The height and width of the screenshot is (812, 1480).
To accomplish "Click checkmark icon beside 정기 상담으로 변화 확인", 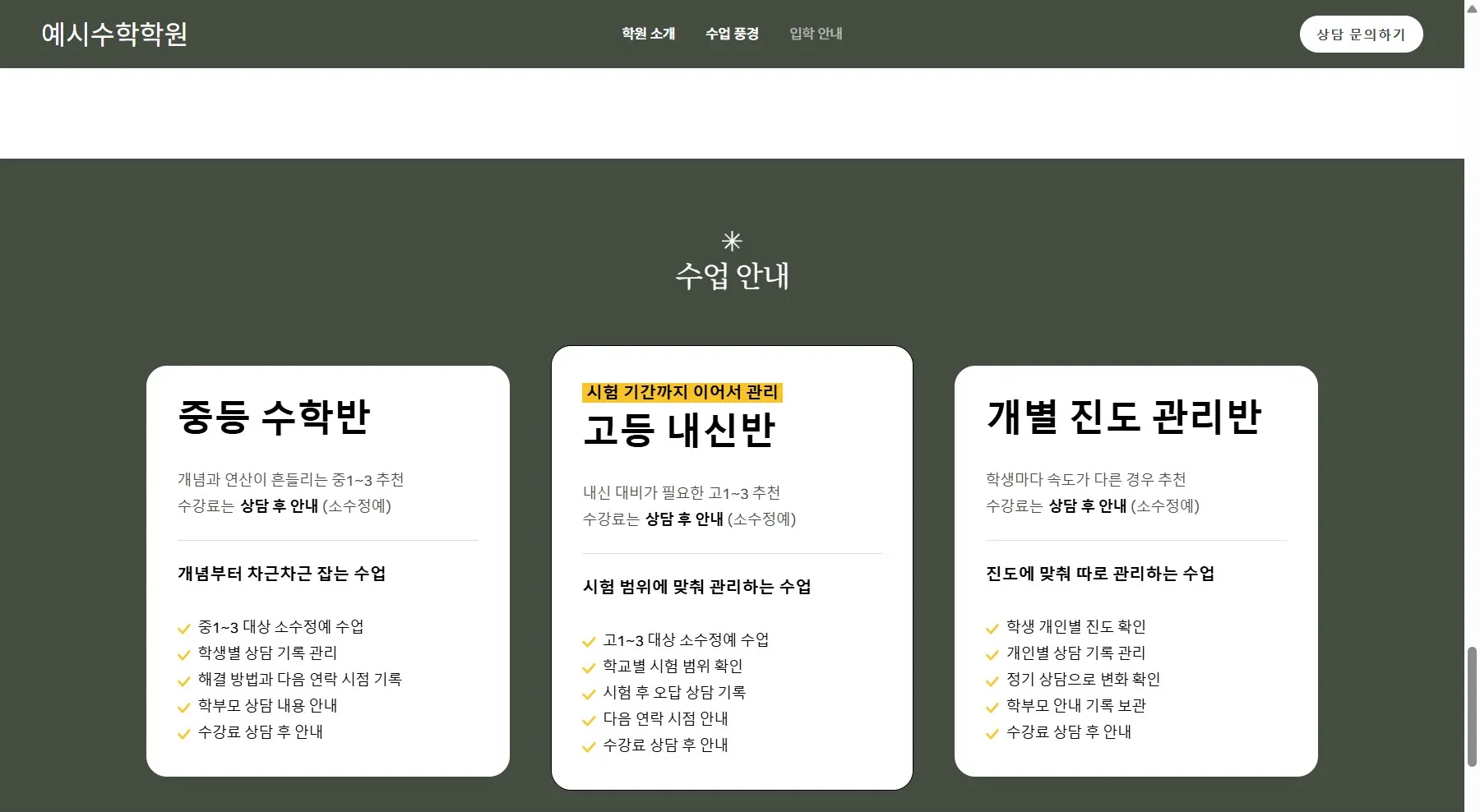I will coord(992,681).
